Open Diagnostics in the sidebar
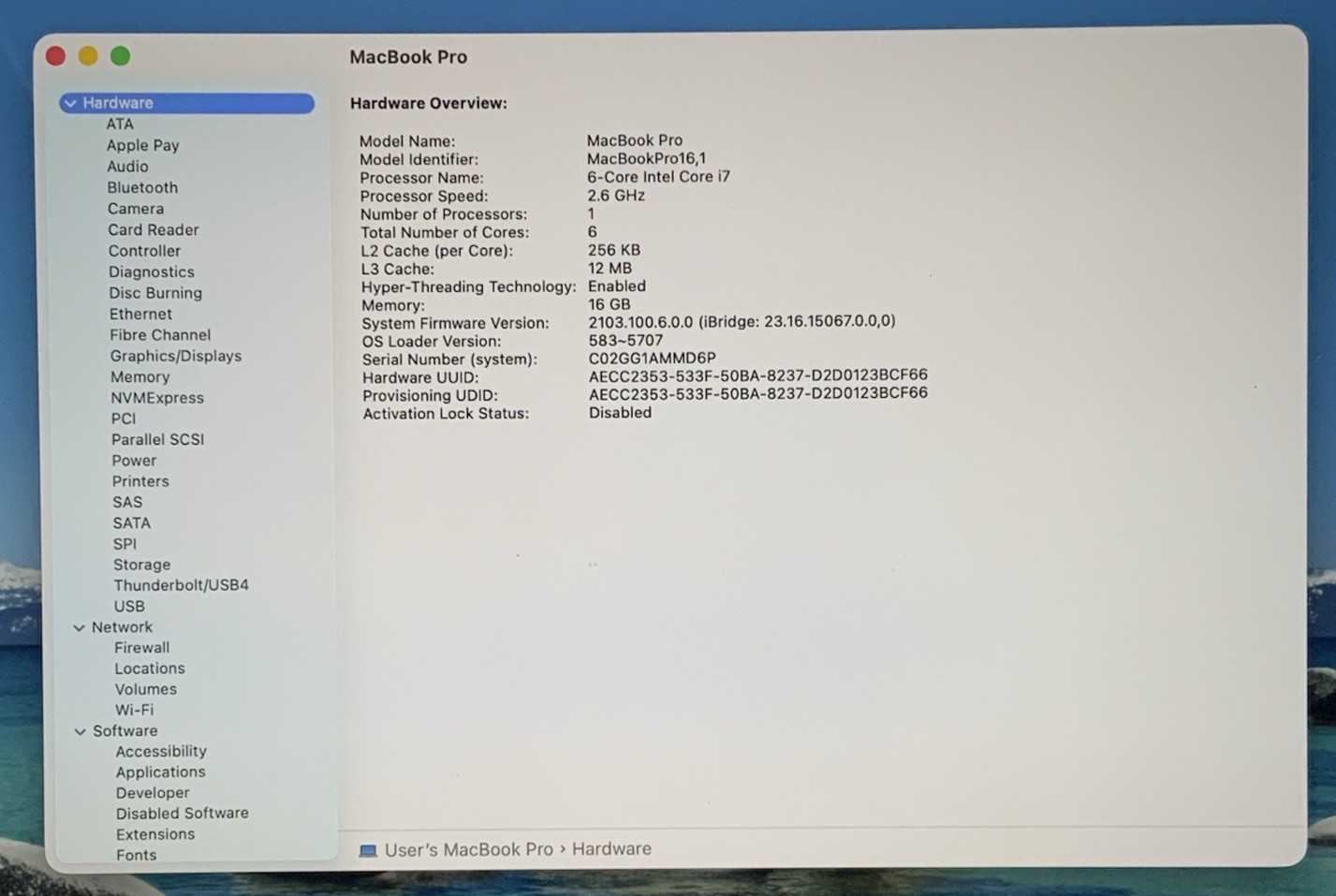 [x=152, y=272]
